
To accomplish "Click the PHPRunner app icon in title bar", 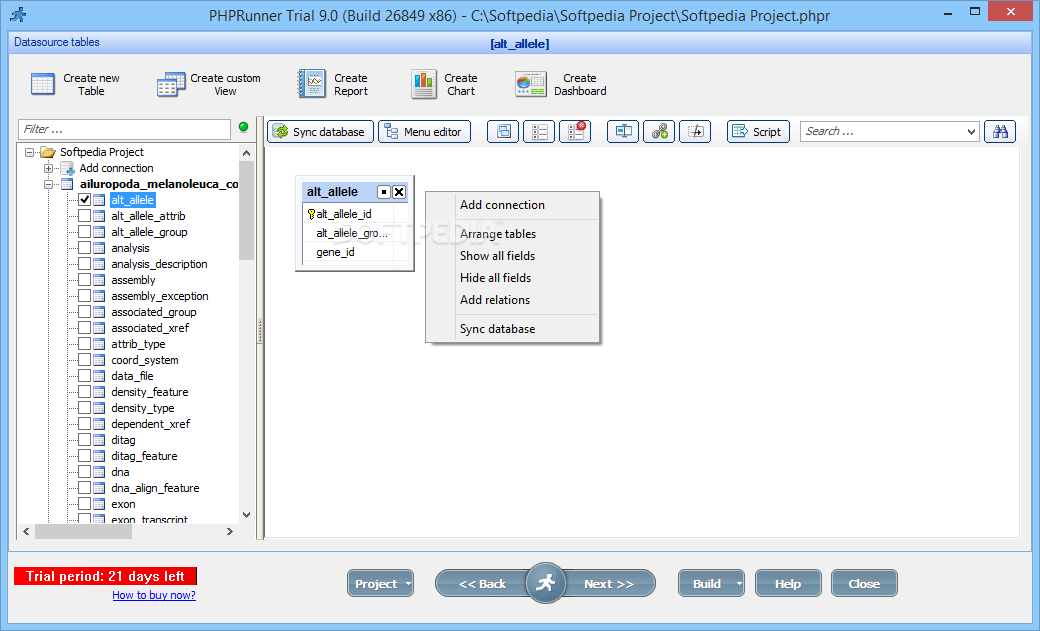I will point(19,15).
